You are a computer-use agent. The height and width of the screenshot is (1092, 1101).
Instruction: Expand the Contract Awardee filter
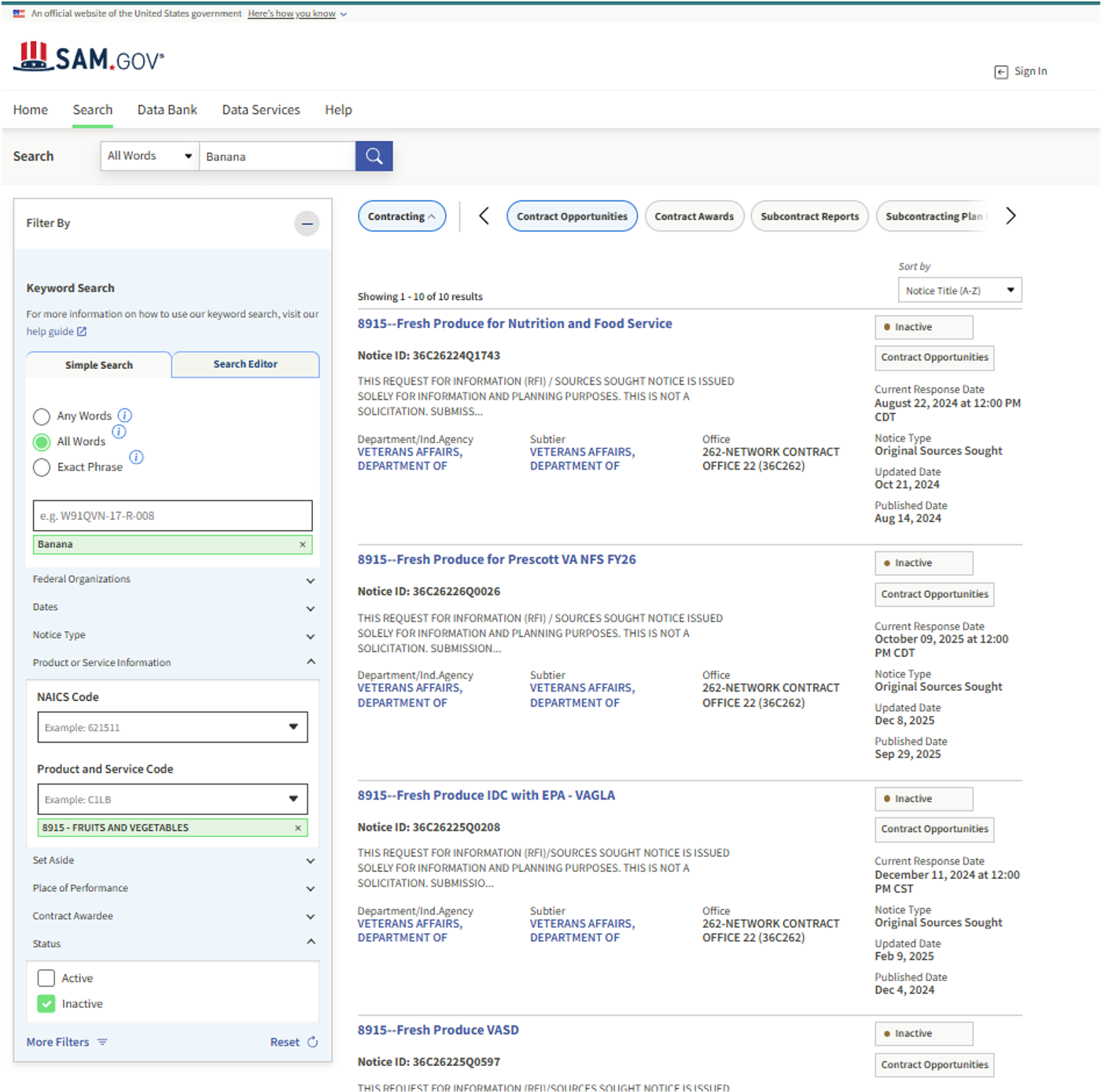tap(173, 916)
